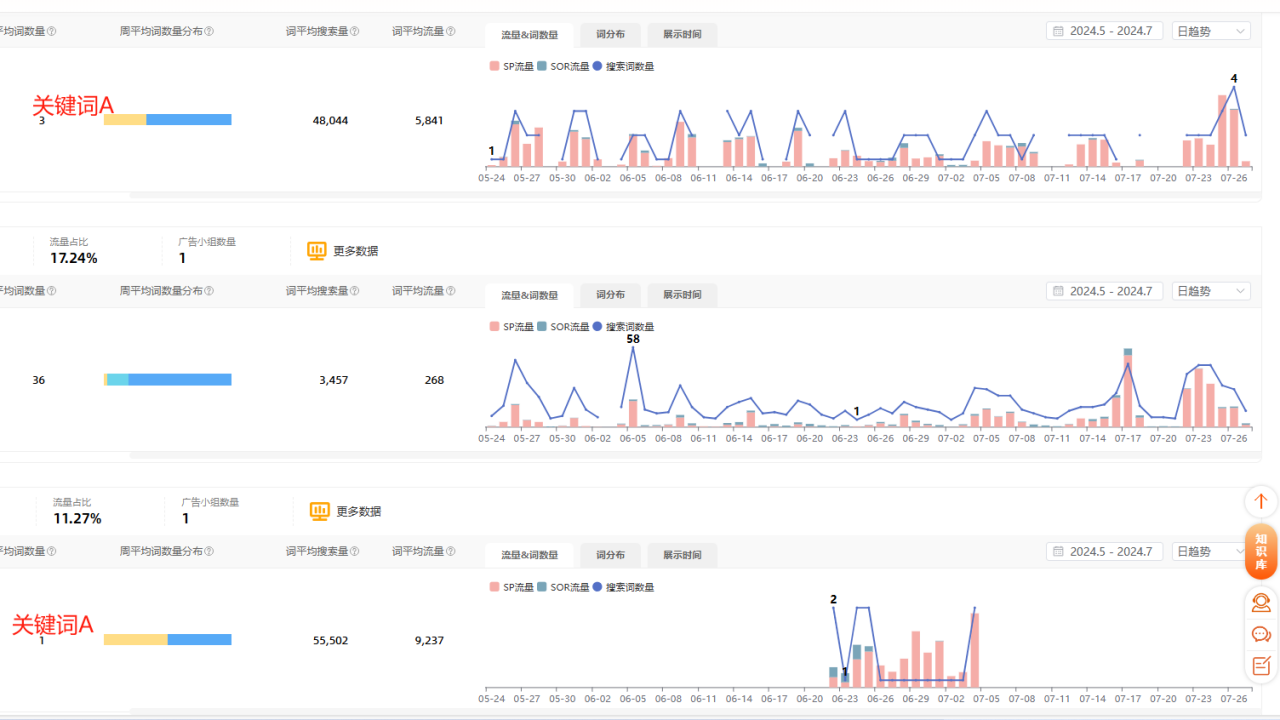Image resolution: width=1280 pixels, height=720 pixels.
Task: Open 更多数据 next to 17.24% share
Action: tap(342, 251)
